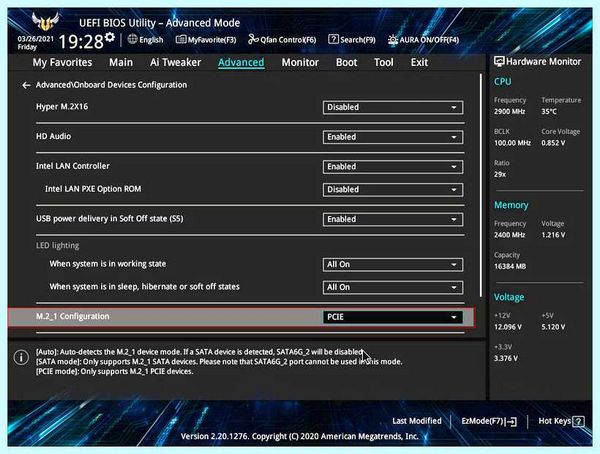
Task: Open Intel LAN PXE Option ROM dropdown
Action: pos(393,189)
